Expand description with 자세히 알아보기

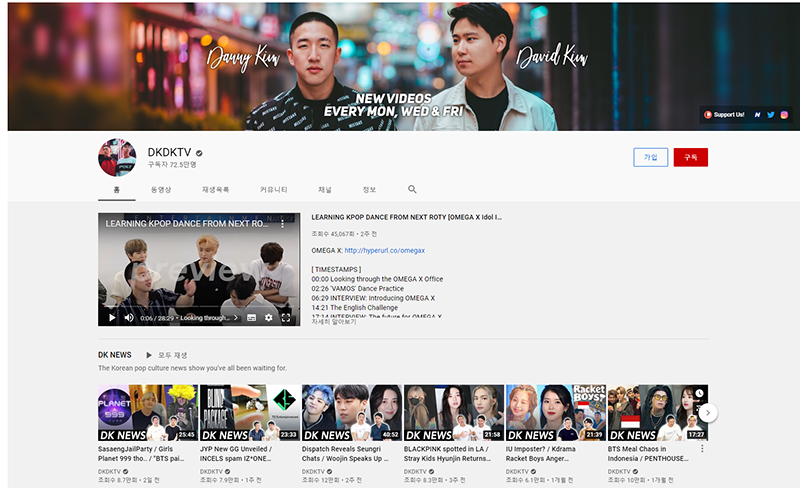point(334,322)
